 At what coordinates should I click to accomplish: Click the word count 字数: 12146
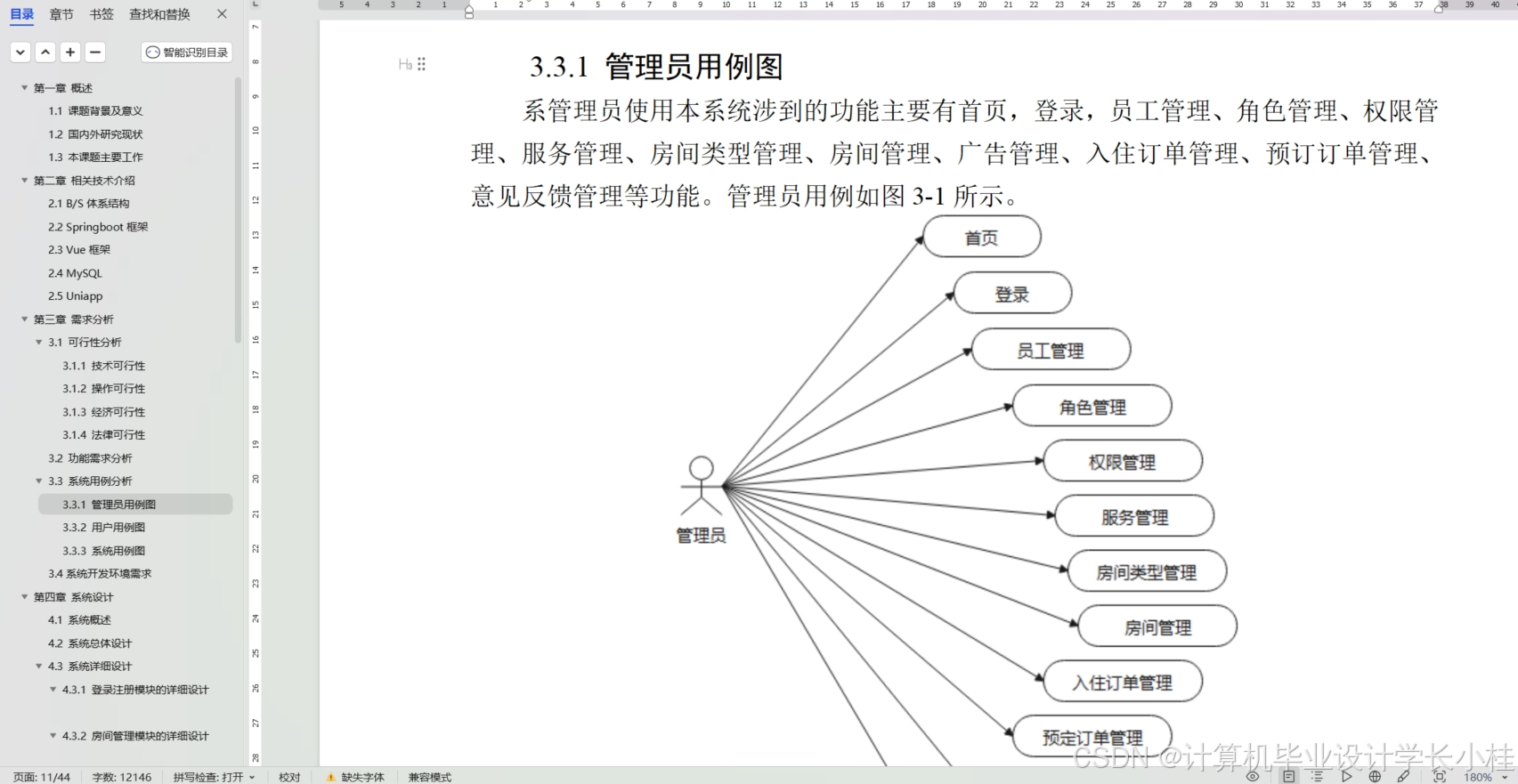(122, 777)
